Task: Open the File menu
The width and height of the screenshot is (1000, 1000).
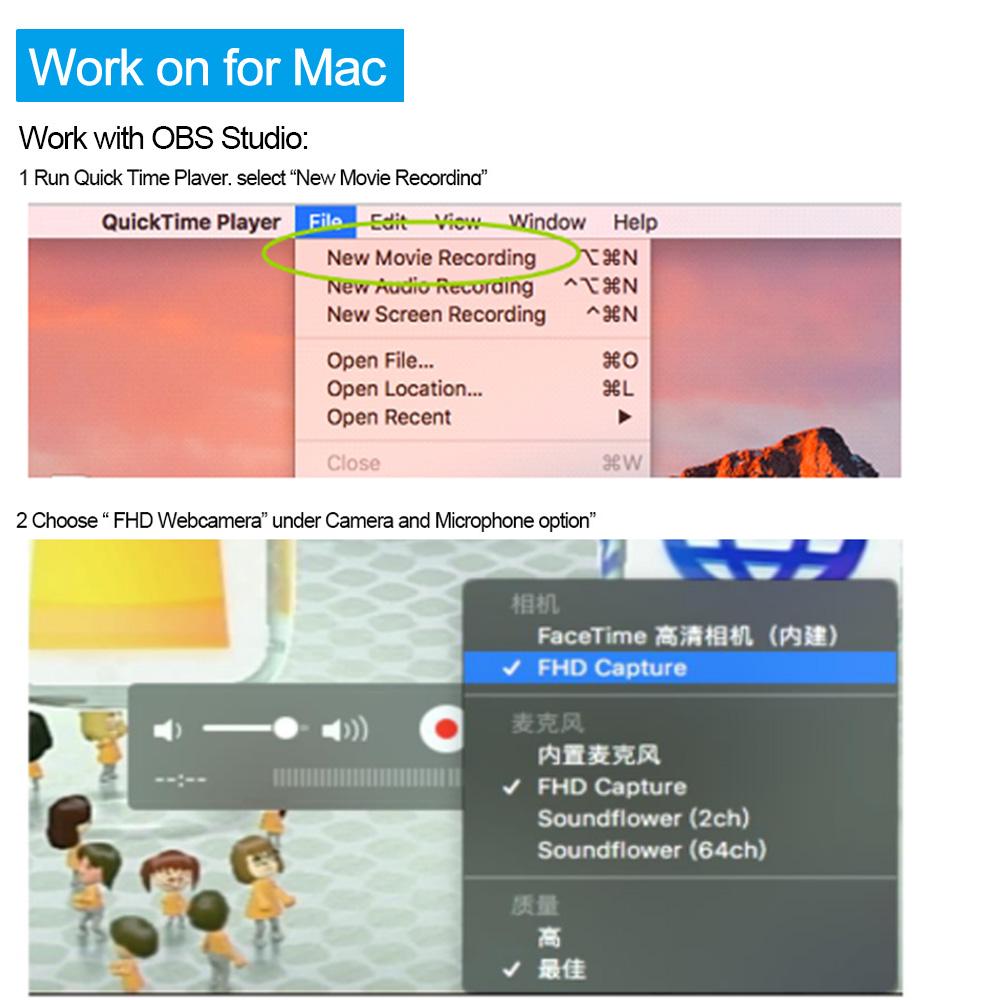Action: 325,222
